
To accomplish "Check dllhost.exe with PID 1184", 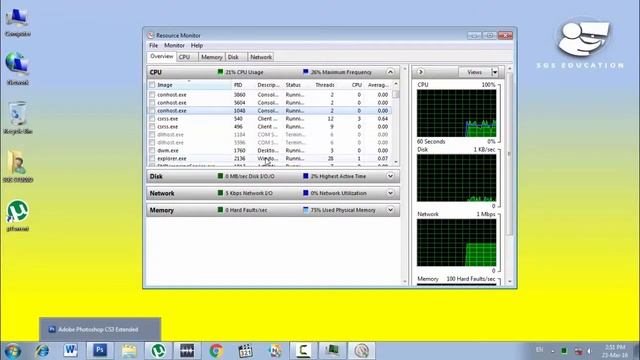I will 152,135.
